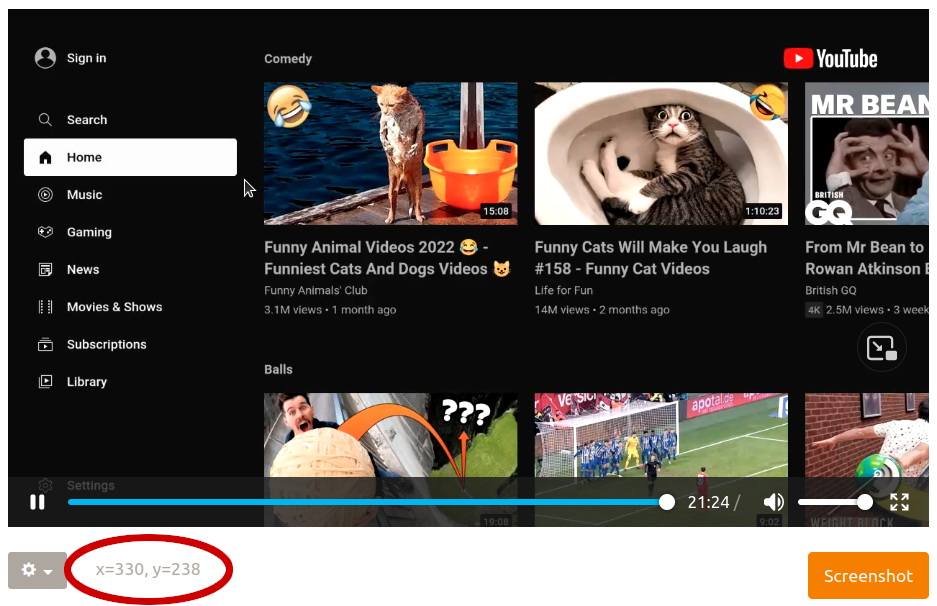Click the circular picture-in-picture icon
This screenshot has width=937, height=606.
click(x=881, y=347)
